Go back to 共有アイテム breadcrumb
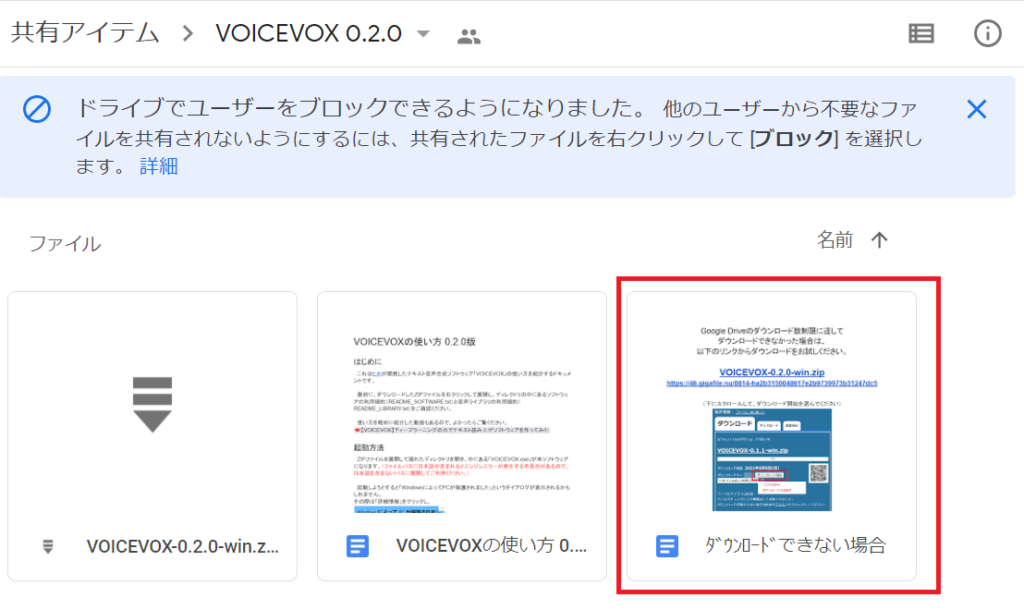1024x610 pixels. click(85, 33)
